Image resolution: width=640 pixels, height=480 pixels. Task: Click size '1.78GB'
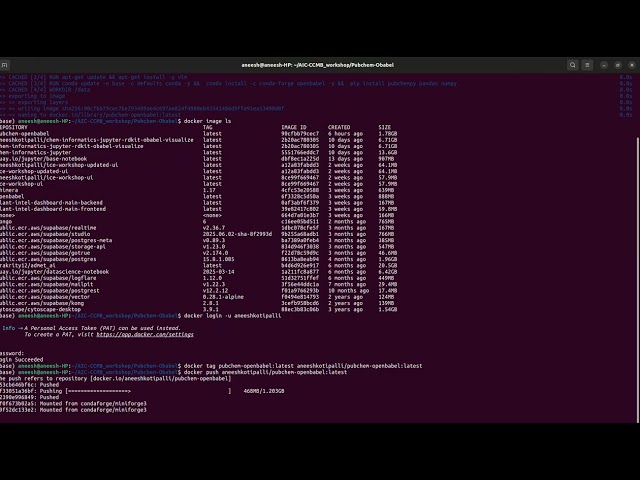(x=388, y=133)
